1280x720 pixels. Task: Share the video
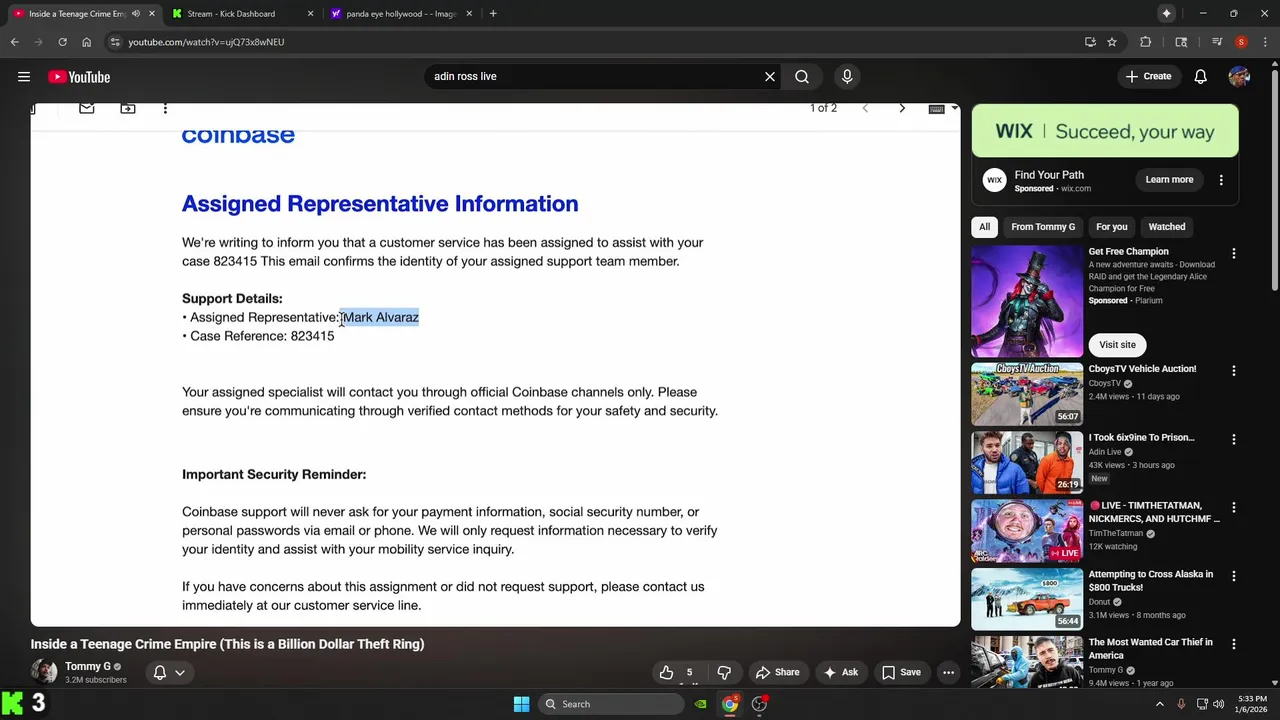(778, 672)
